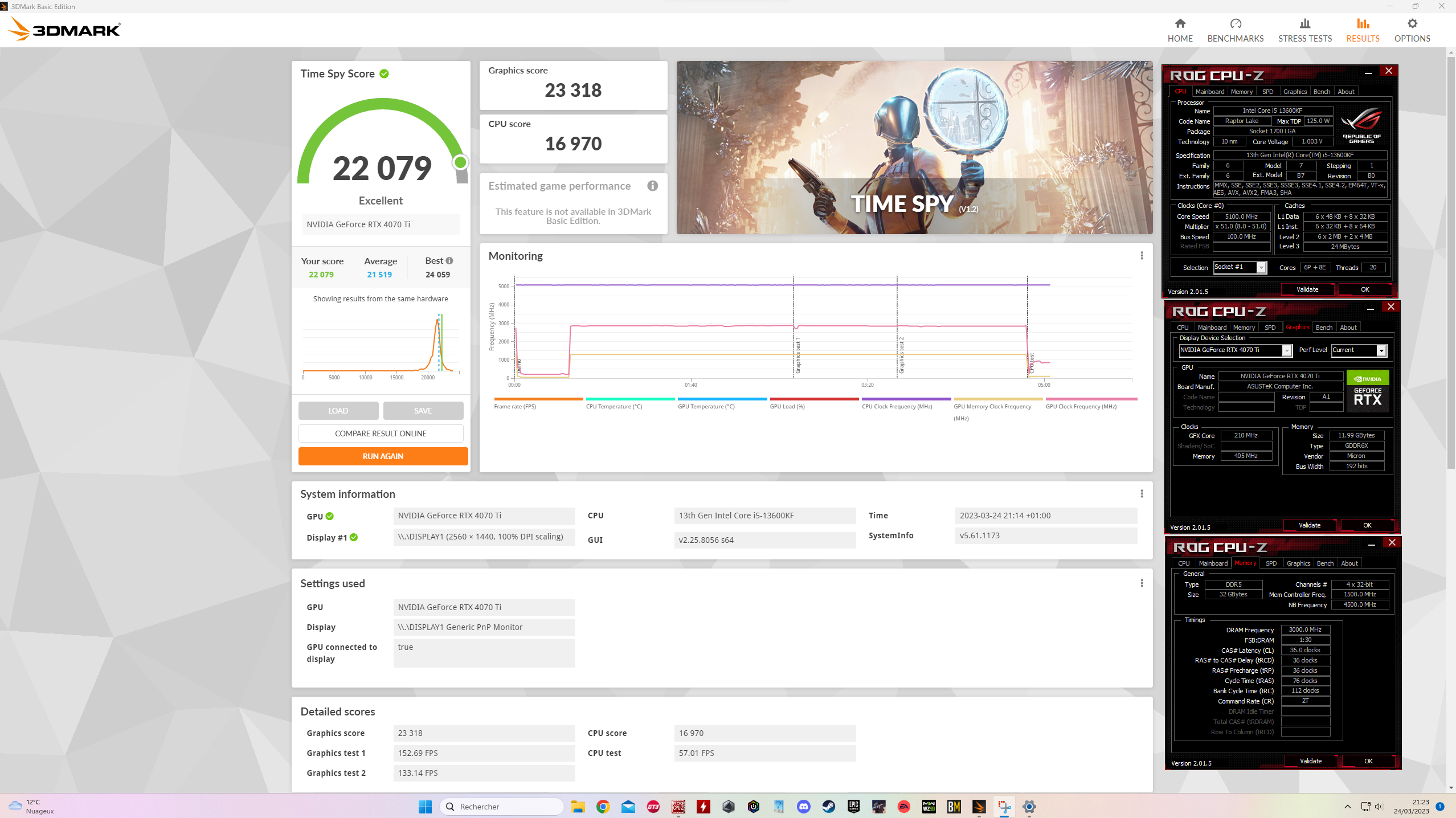
Task: Open Windows Start menu
Action: pyautogui.click(x=425, y=807)
